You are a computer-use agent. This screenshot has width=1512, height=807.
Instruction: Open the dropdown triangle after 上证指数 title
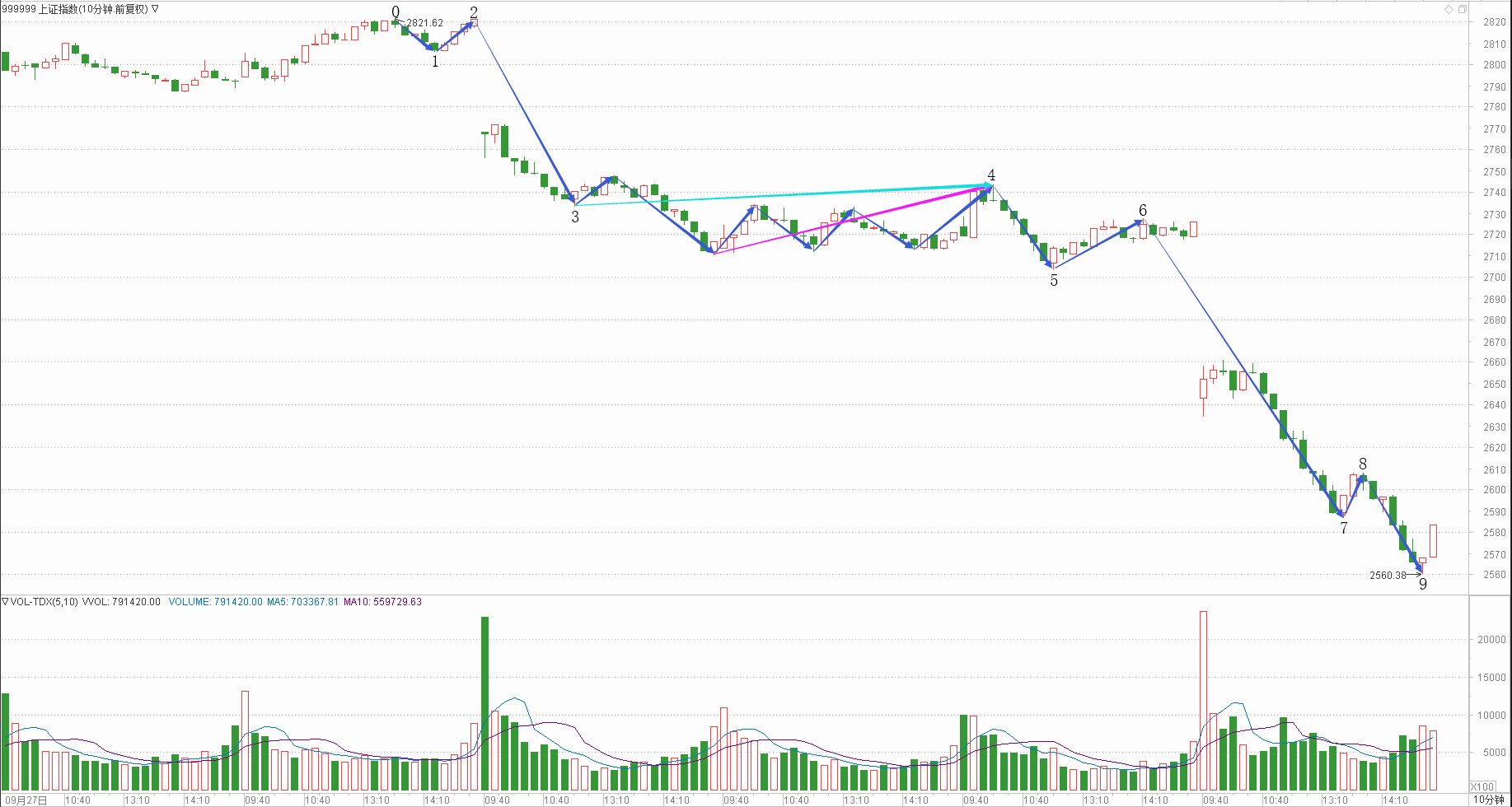(156, 9)
